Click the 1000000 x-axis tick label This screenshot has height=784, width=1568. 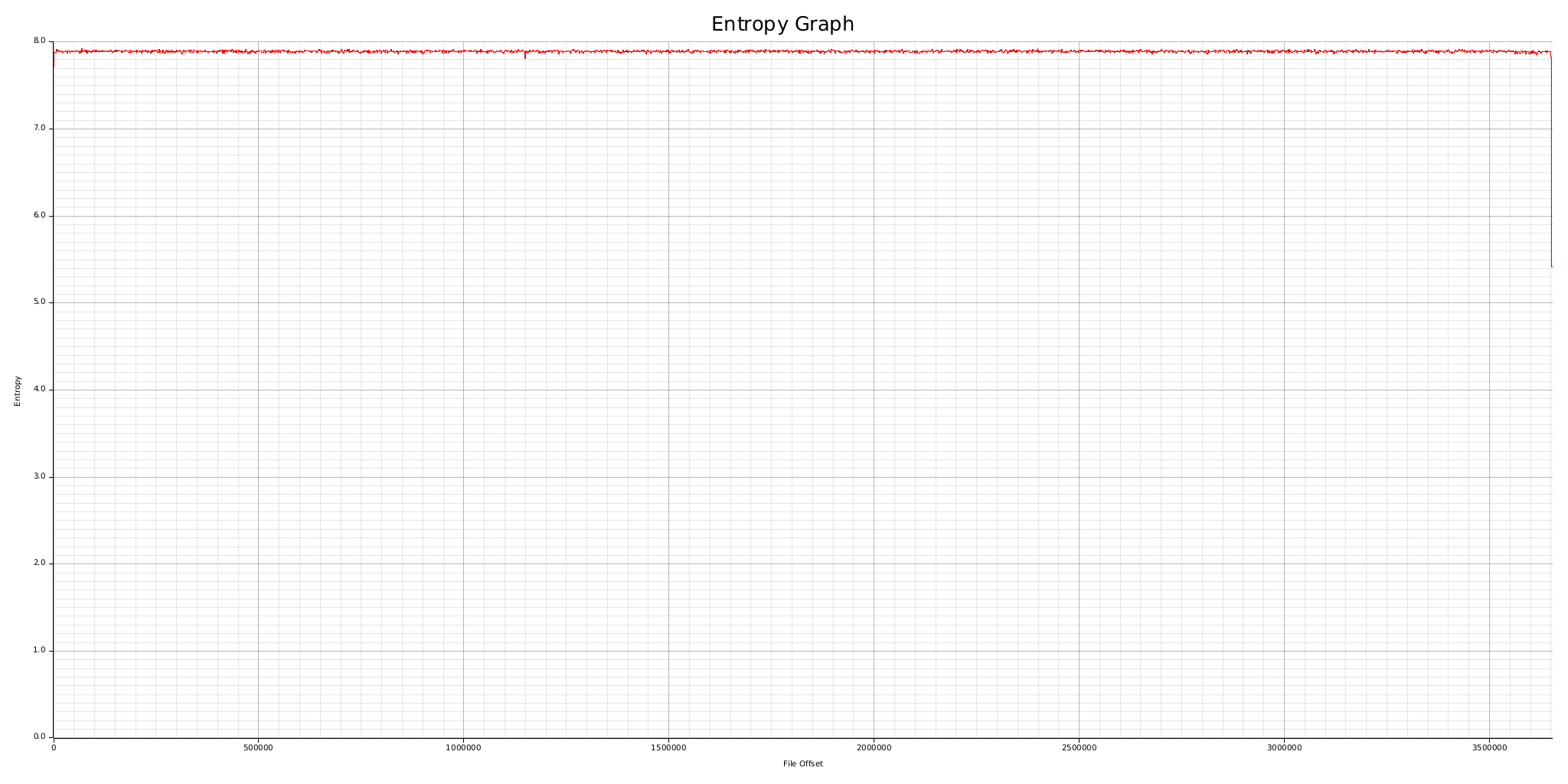(463, 746)
